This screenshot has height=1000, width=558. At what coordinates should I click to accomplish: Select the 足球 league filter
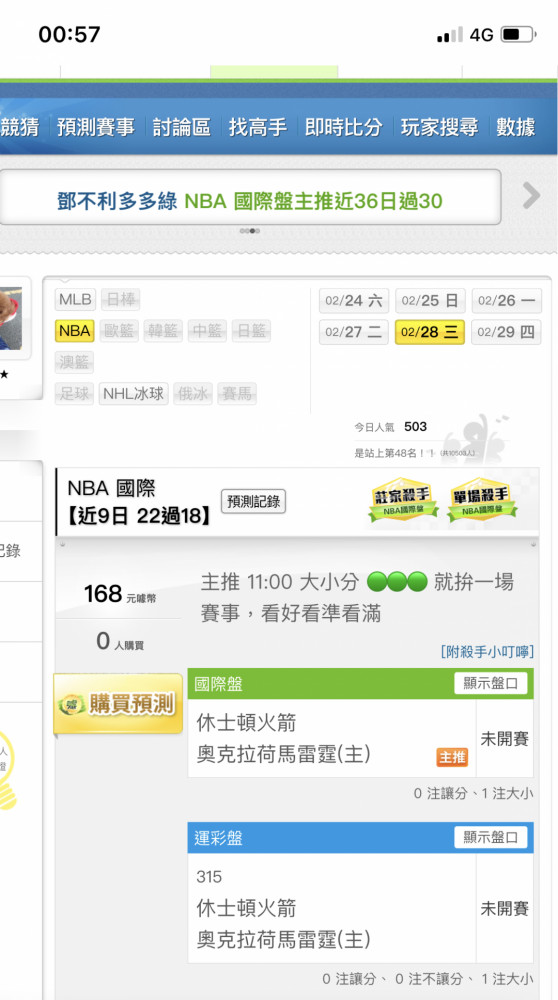pyautogui.click(x=75, y=394)
